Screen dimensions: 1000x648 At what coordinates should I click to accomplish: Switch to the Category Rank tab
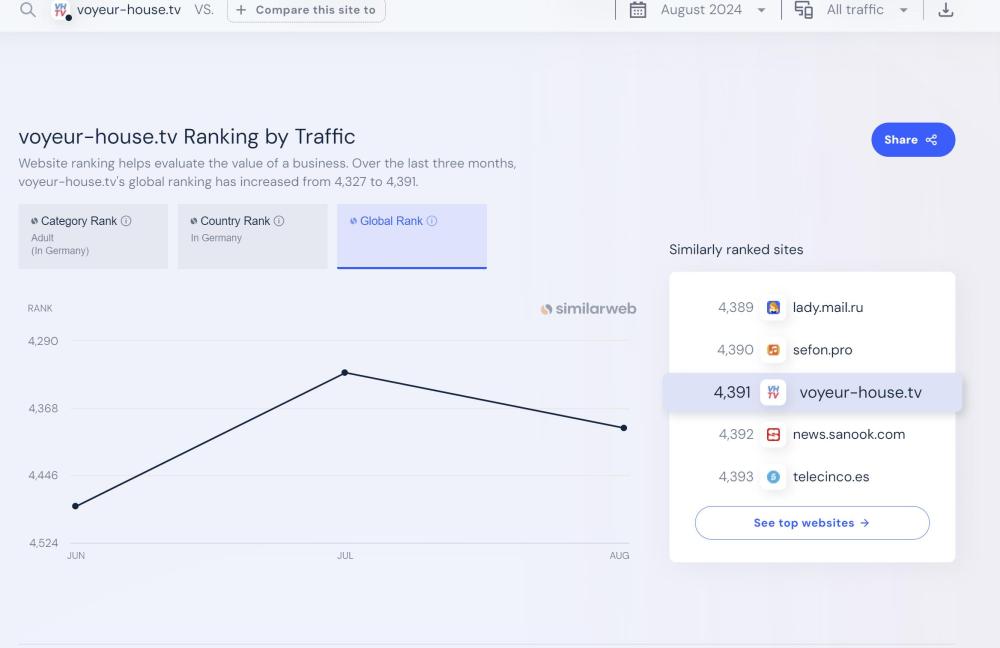(x=93, y=236)
